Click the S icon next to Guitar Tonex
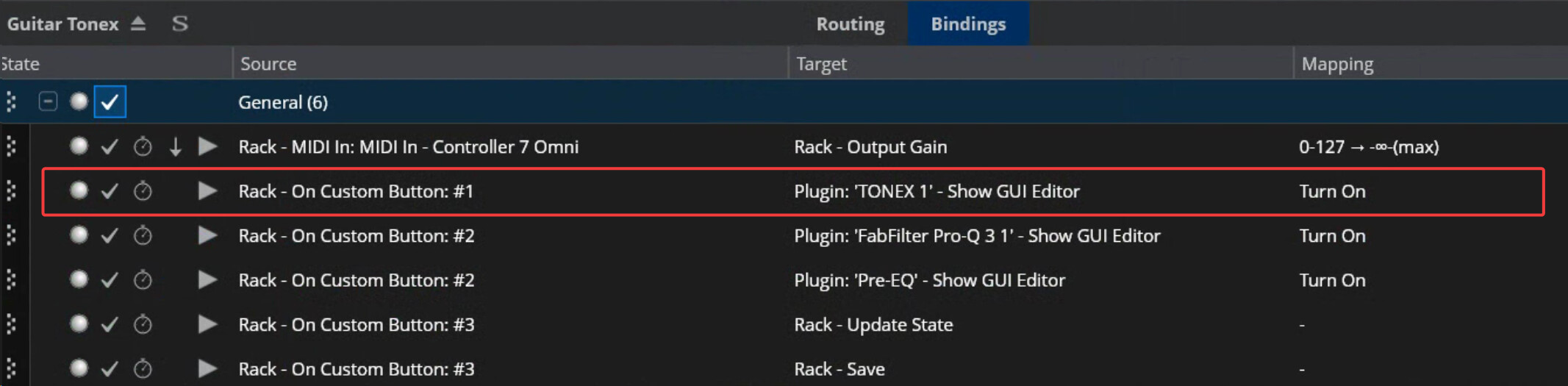1568x386 pixels. point(180,24)
